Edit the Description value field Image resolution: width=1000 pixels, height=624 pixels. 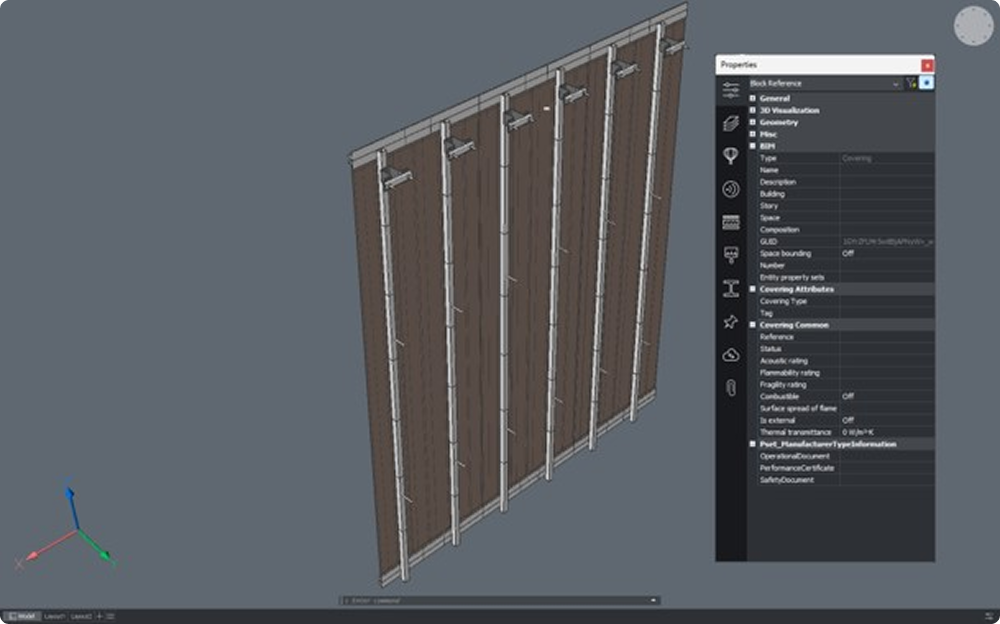tap(887, 182)
